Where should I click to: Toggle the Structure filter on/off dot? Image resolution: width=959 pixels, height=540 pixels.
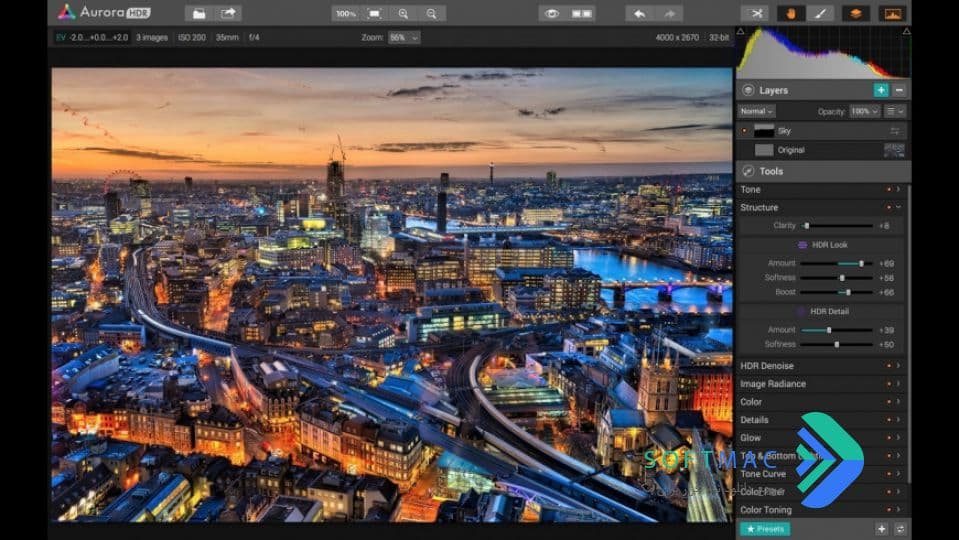[889, 207]
